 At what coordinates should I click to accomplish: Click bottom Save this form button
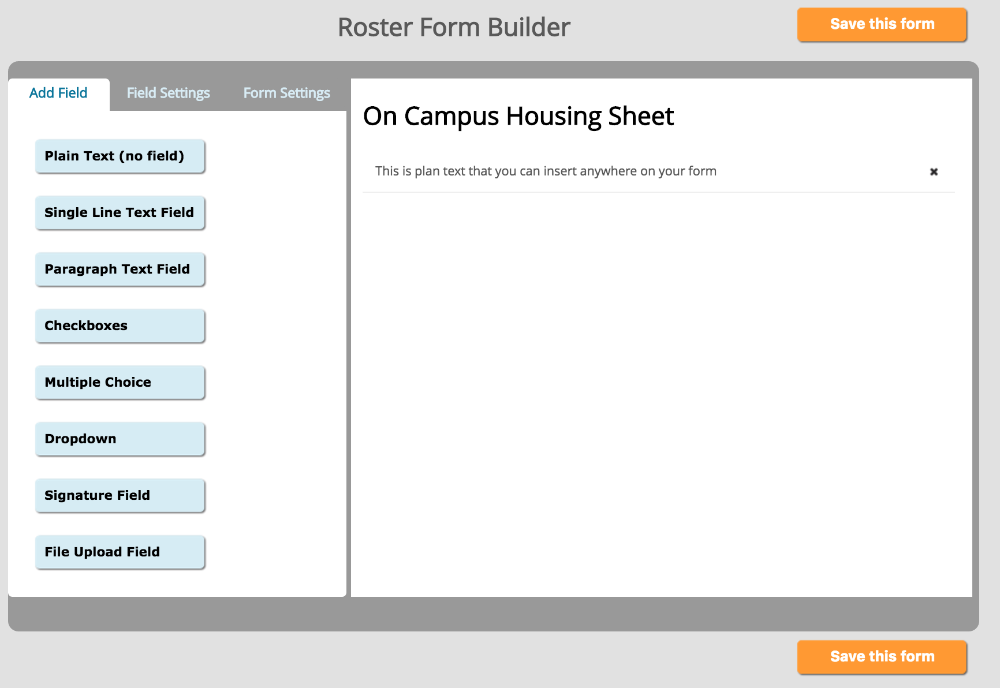click(x=882, y=657)
